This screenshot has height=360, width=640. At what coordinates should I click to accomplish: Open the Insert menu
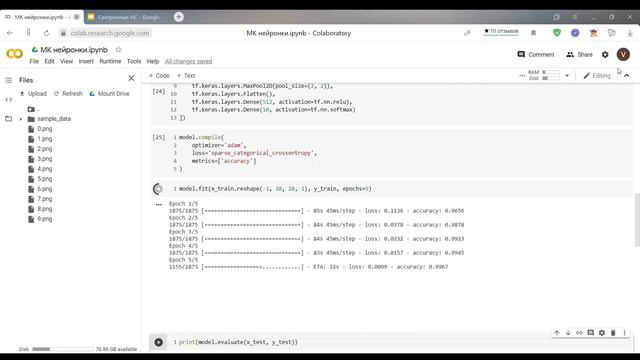coord(86,61)
